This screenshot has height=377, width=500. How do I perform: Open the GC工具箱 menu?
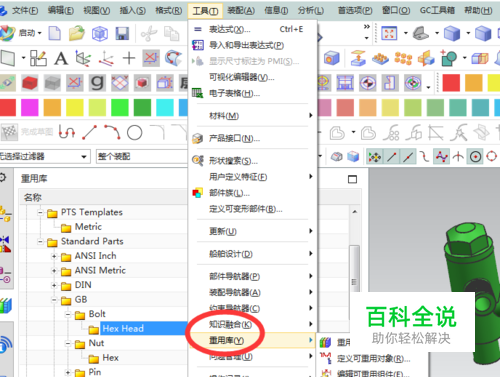tap(437, 11)
